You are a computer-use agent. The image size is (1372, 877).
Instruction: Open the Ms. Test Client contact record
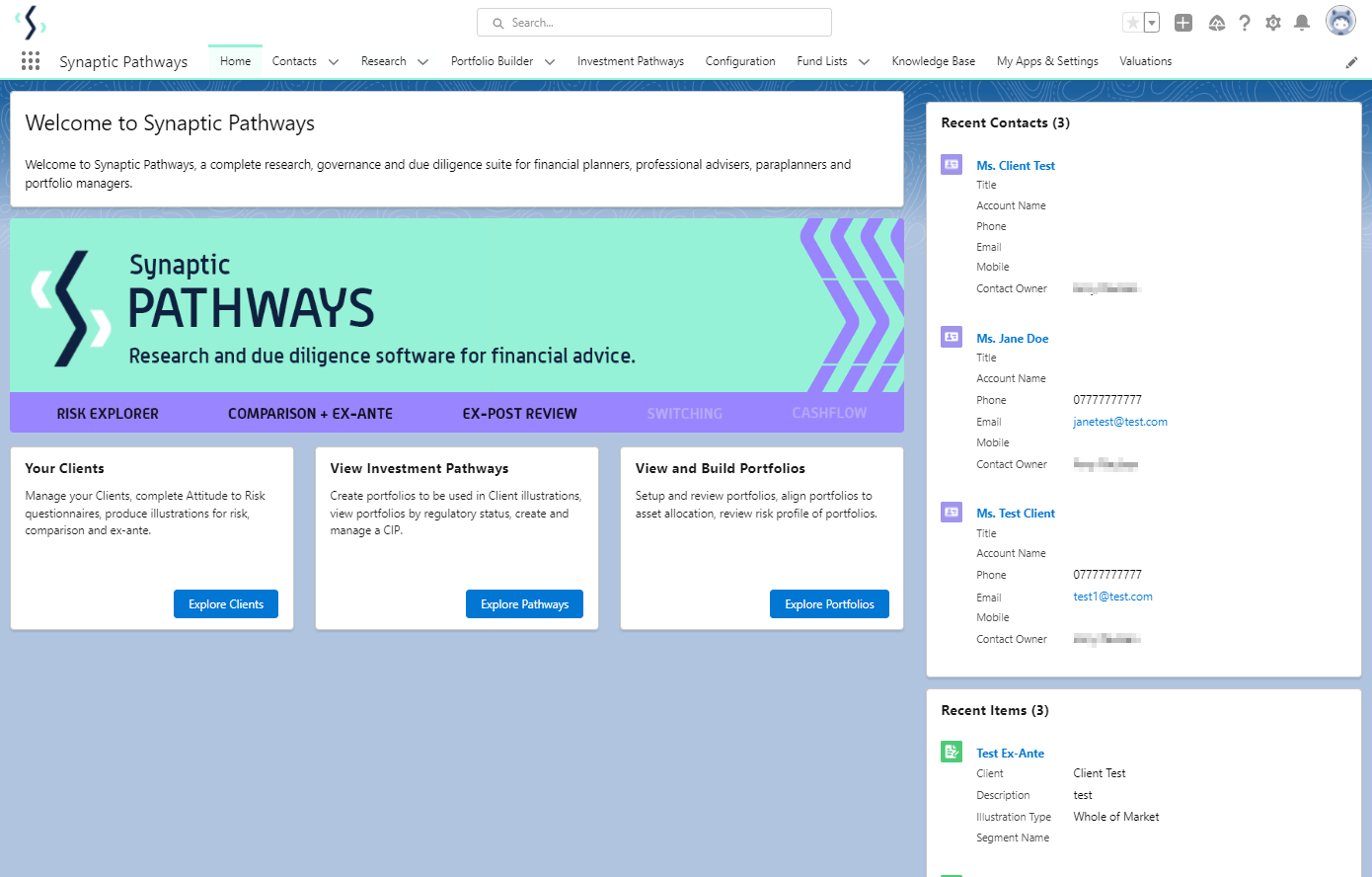[x=1016, y=514]
